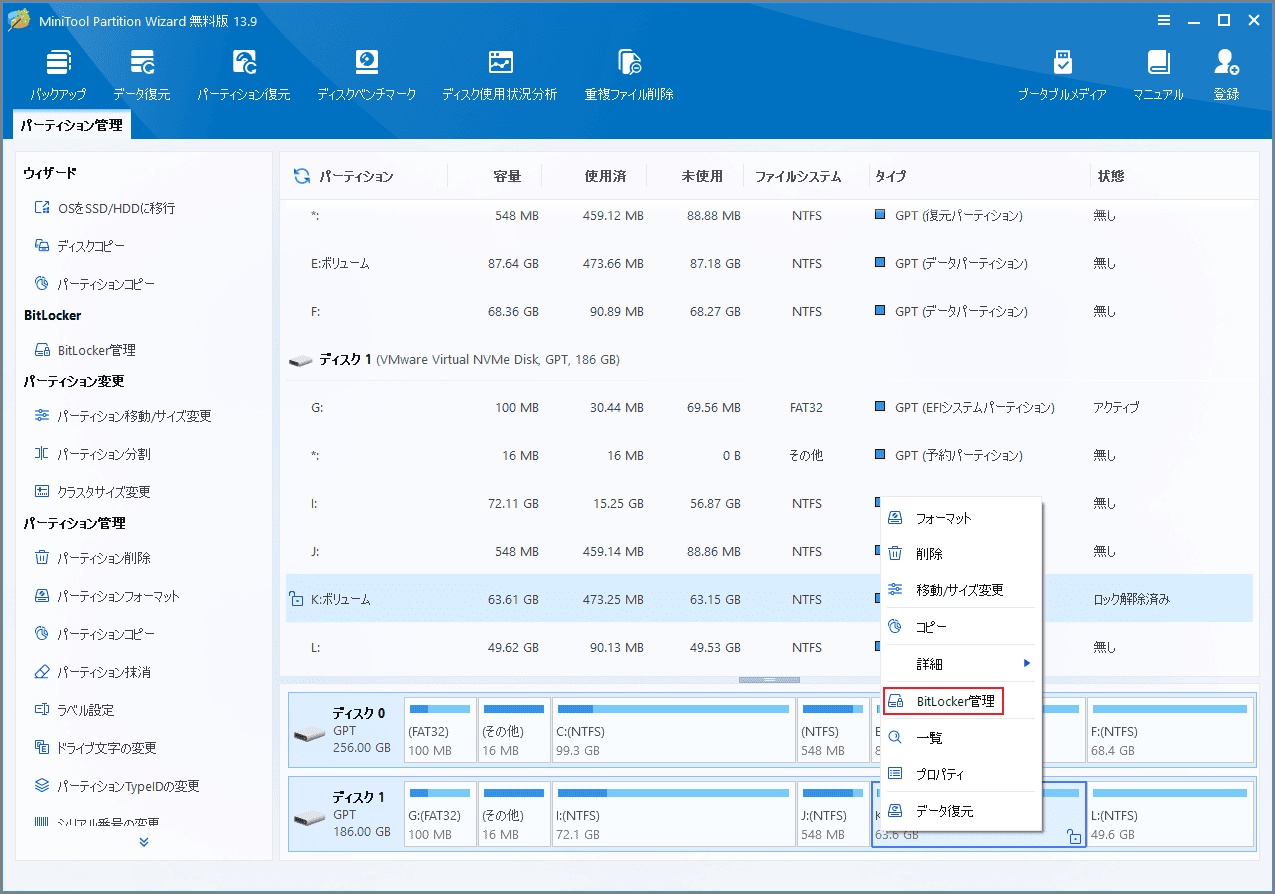The width and height of the screenshot is (1275, 894).
Task: Open the データ復元 tool in the toolbar
Action: pos(142,74)
